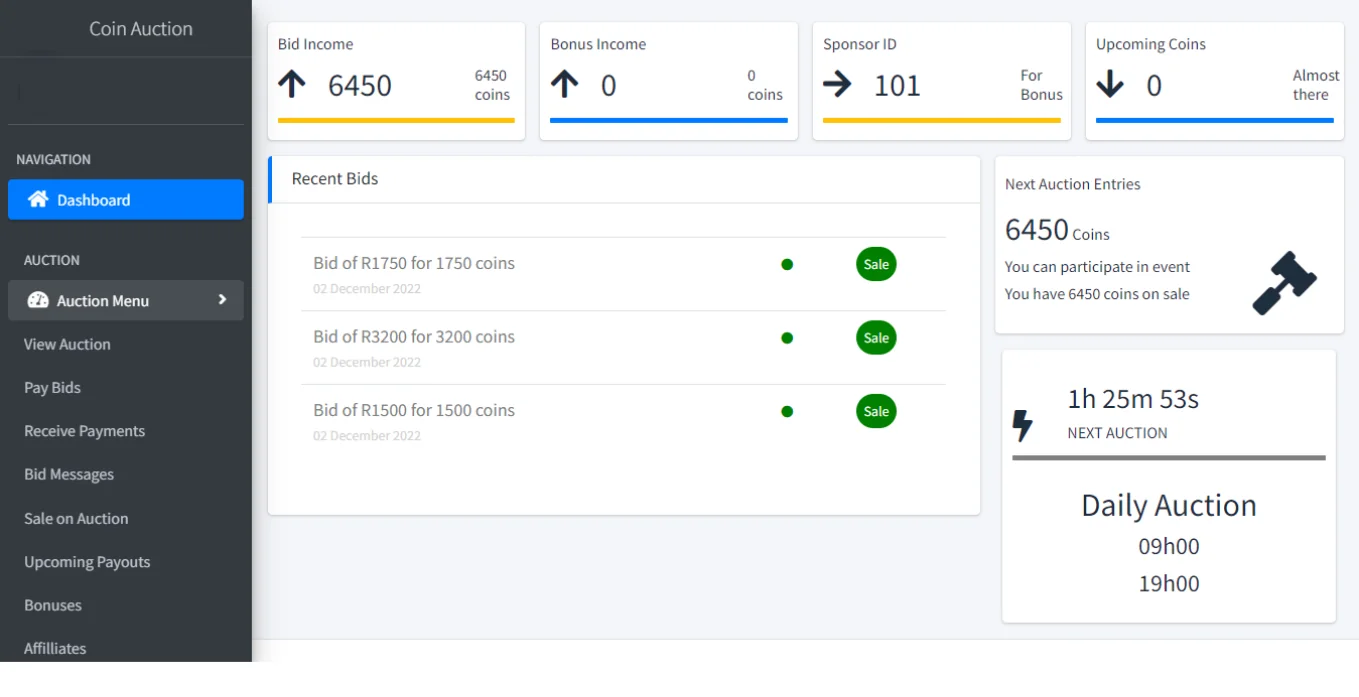The image size is (1359, 697).
Task: Click green status dot for R3200 bid
Action: coord(787,338)
